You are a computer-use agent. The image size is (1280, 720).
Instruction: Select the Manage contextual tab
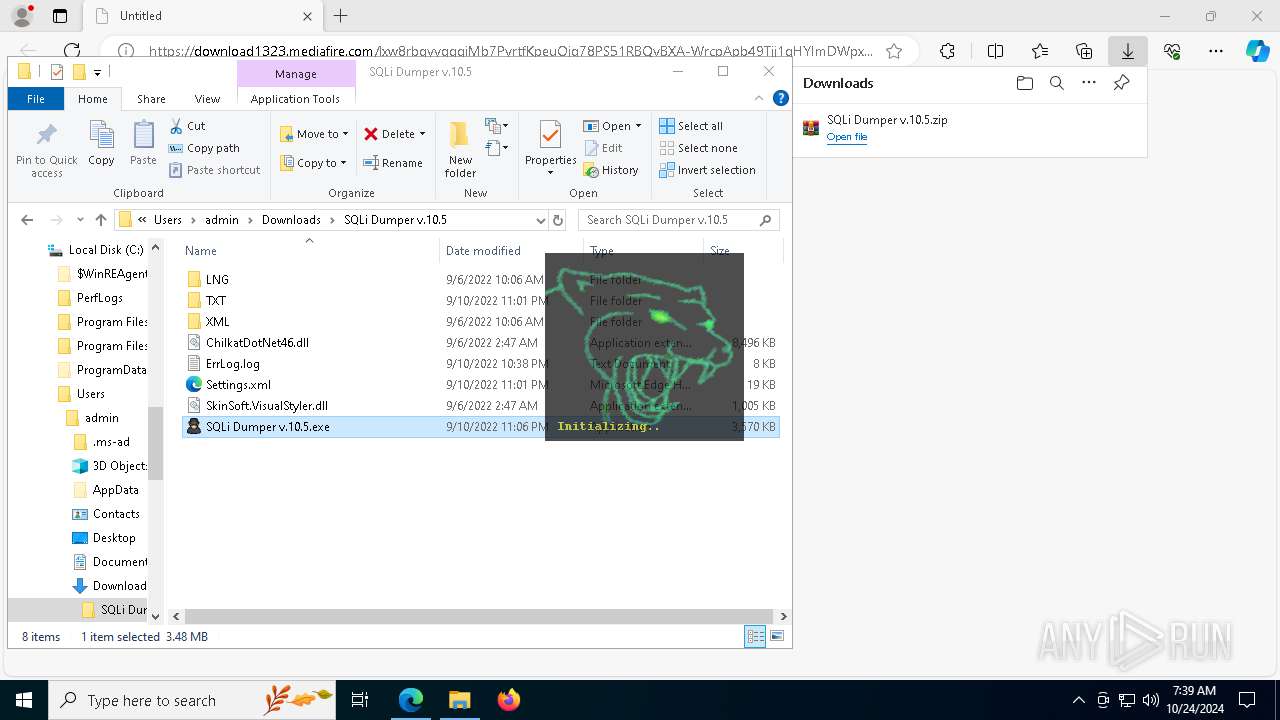tap(296, 74)
